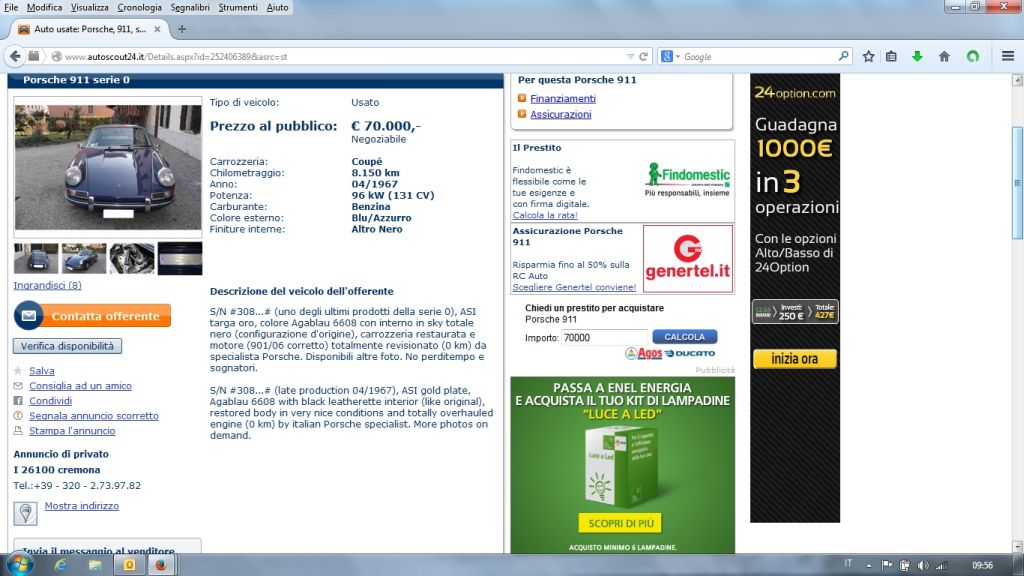Select the dark fourth thumbnail
Screen dimensions: 1024x576
[180, 259]
